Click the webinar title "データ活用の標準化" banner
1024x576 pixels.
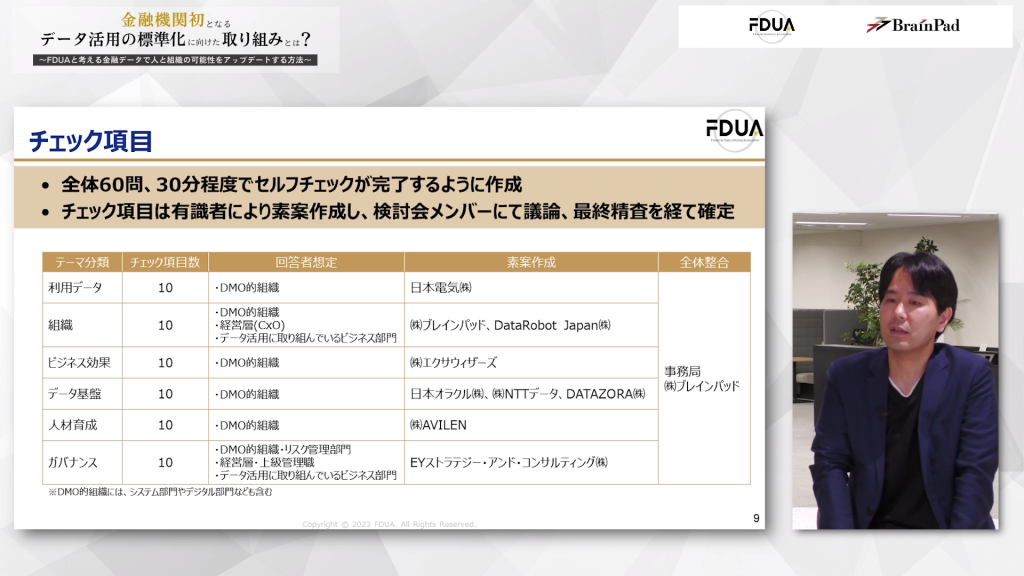tap(176, 39)
